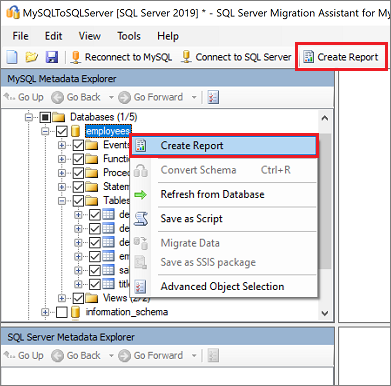391x386 pixels.
Task: Click Create Report in the toolbar
Action: (x=341, y=57)
